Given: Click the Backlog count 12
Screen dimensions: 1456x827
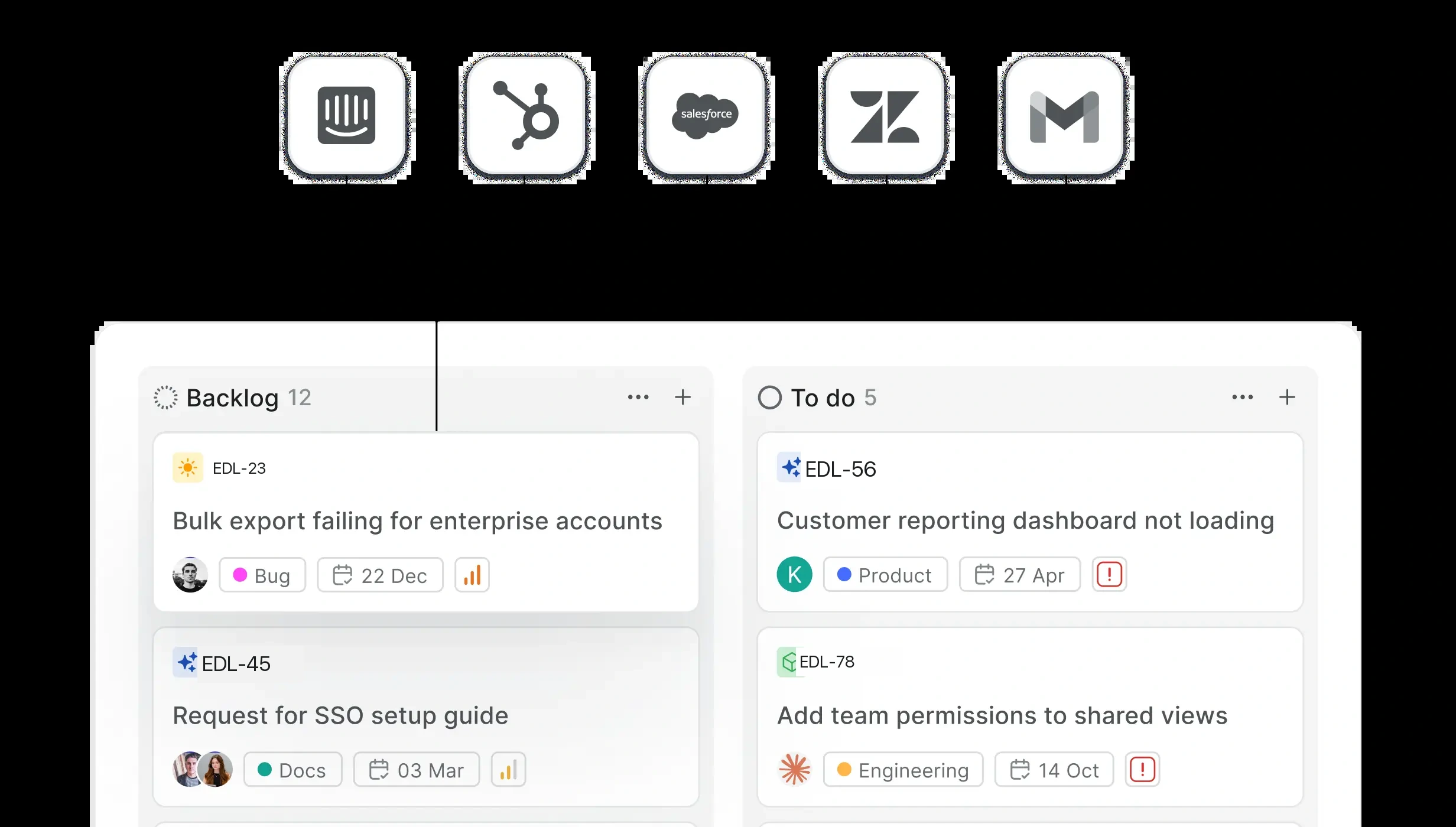Looking at the screenshot, I should pyautogui.click(x=300, y=398).
